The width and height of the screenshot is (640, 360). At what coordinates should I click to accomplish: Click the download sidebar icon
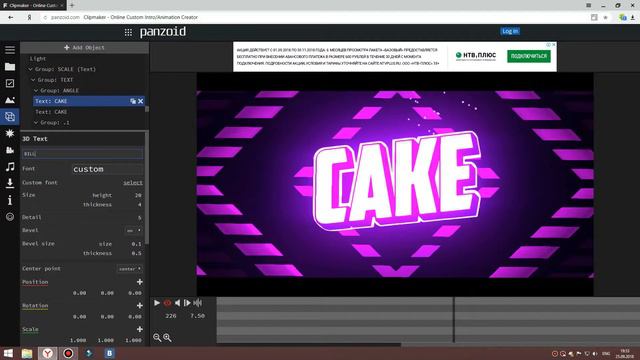[x=10, y=183]
